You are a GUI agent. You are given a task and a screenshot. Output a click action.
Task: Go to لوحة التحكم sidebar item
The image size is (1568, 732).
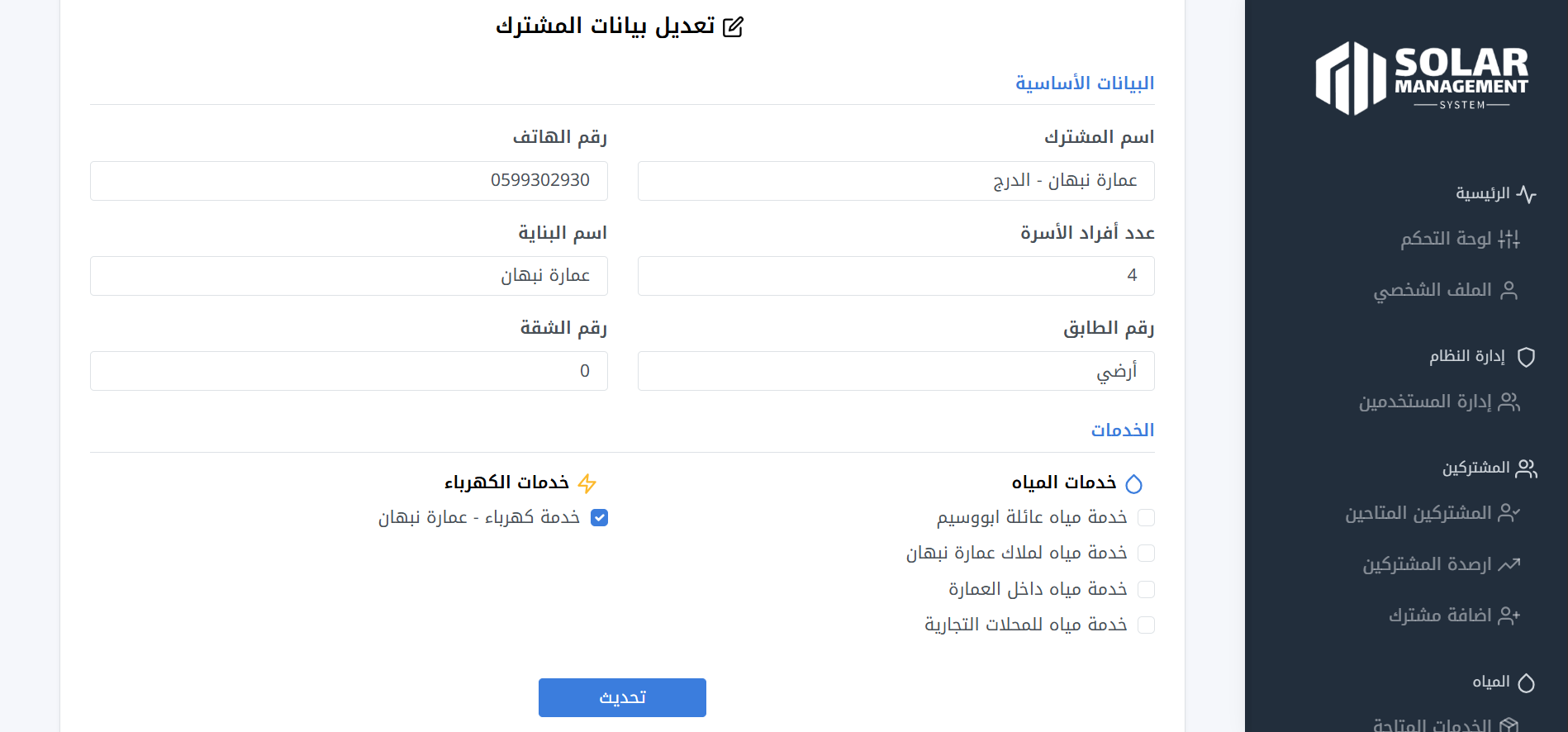point(1446,240)
